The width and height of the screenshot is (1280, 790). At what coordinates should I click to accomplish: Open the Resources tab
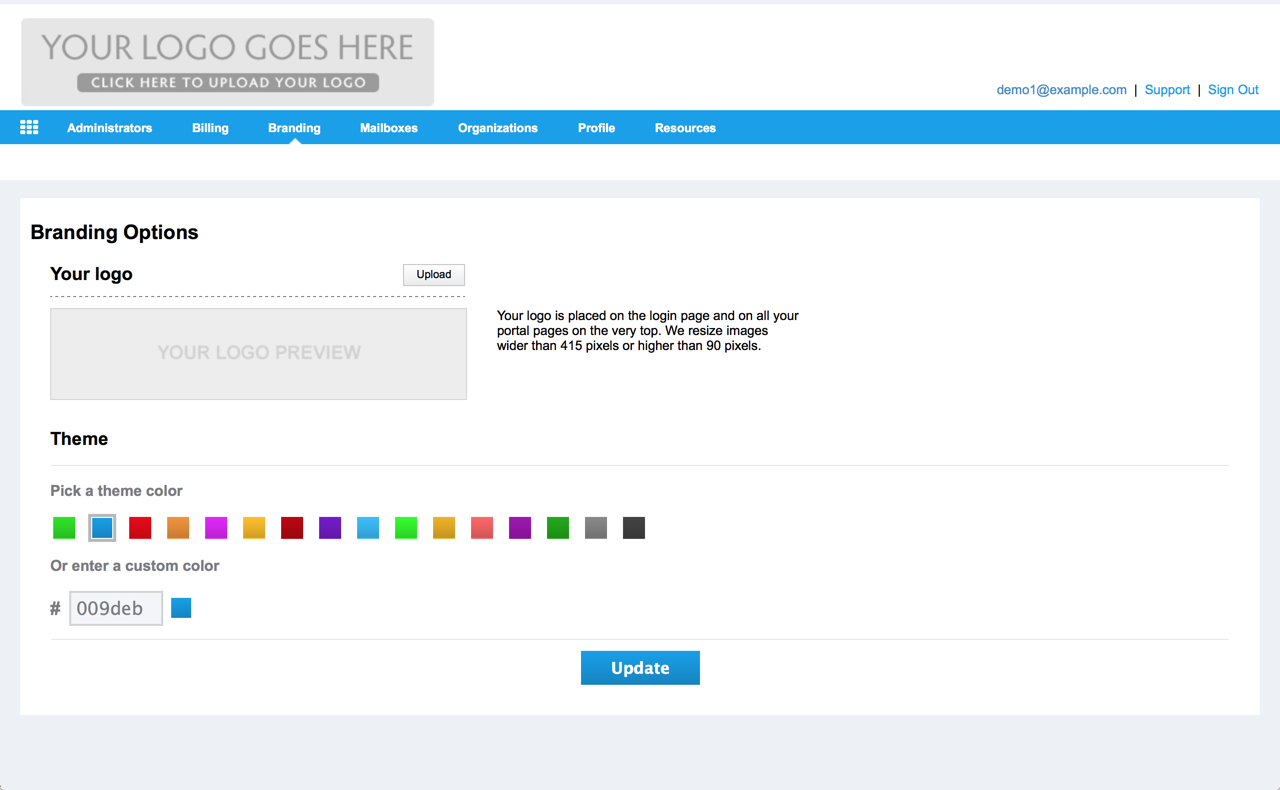coord(685,128)
